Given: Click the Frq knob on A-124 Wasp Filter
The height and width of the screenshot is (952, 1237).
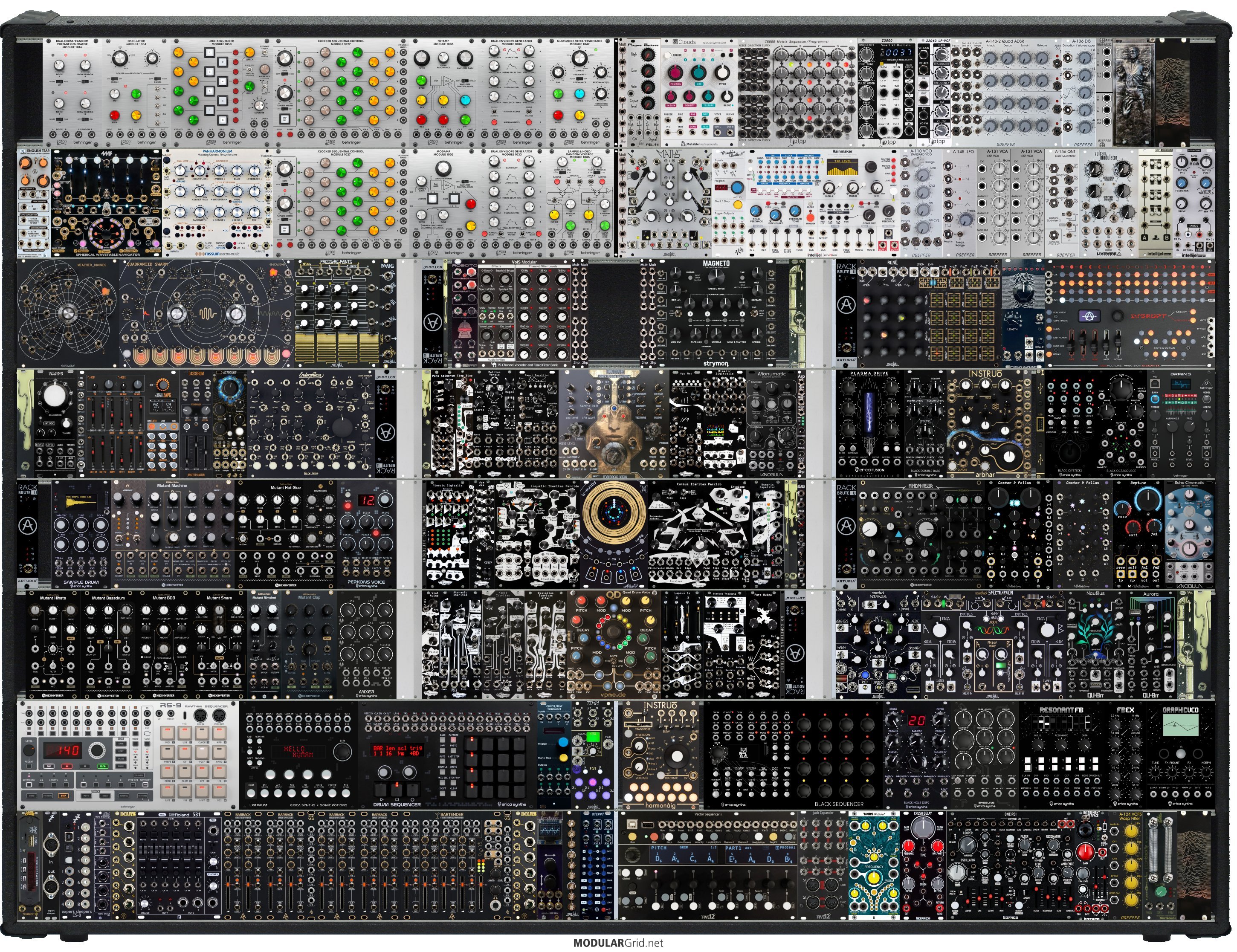Looking at the screenshot, I should [x=1132, y=848].
